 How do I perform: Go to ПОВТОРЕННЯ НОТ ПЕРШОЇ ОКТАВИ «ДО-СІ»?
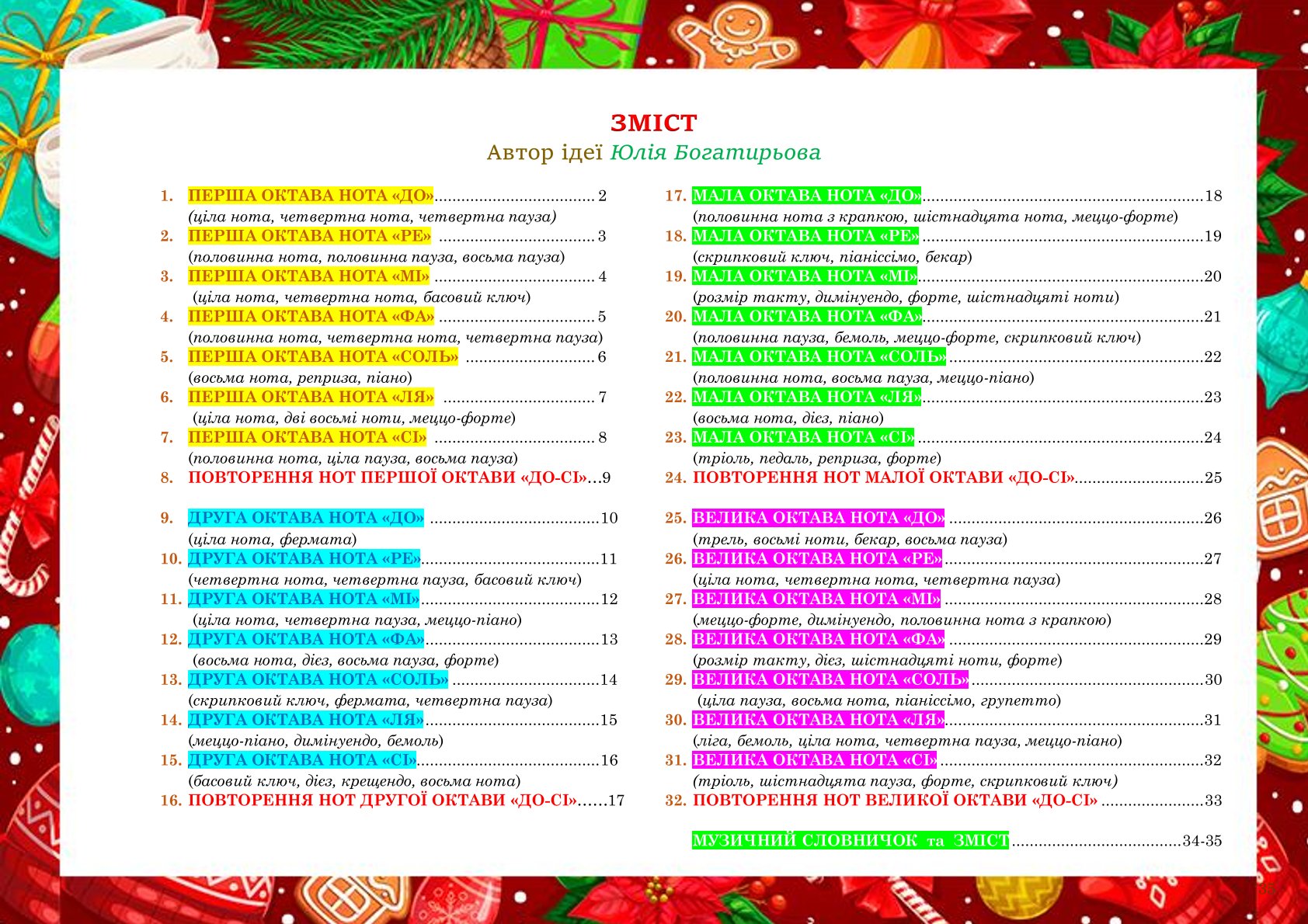pyautogui.click(x=388, y=478)
